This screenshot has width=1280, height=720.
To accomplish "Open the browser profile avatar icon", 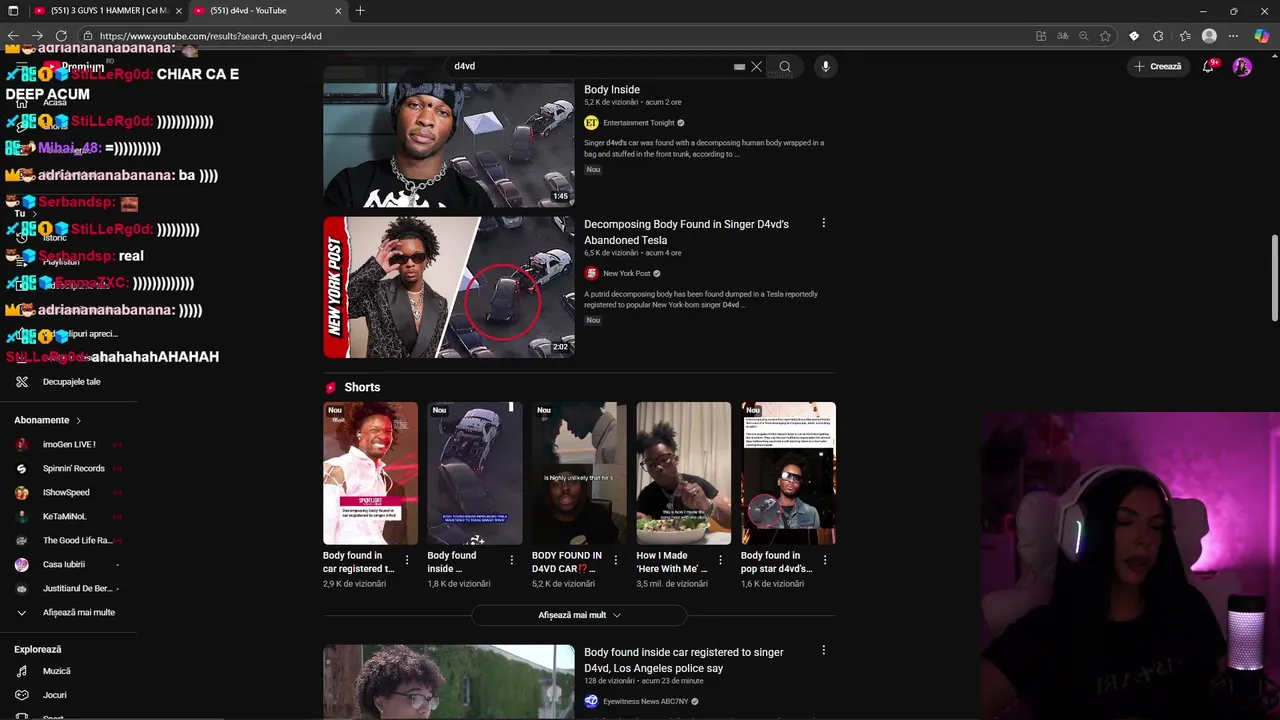I will pyautogui.click(x=1209, y=36).
